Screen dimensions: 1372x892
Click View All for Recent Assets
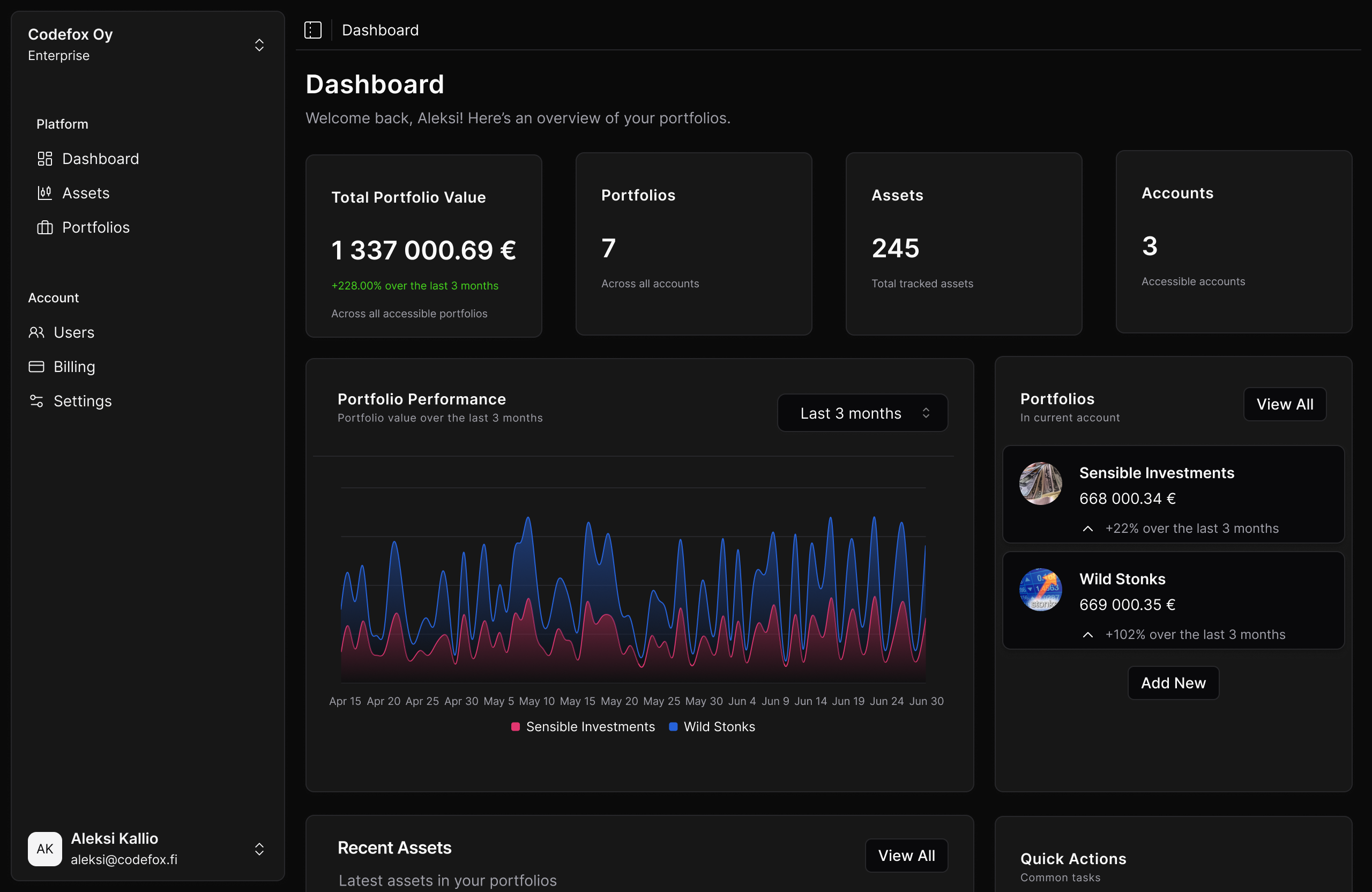point(906,855)
